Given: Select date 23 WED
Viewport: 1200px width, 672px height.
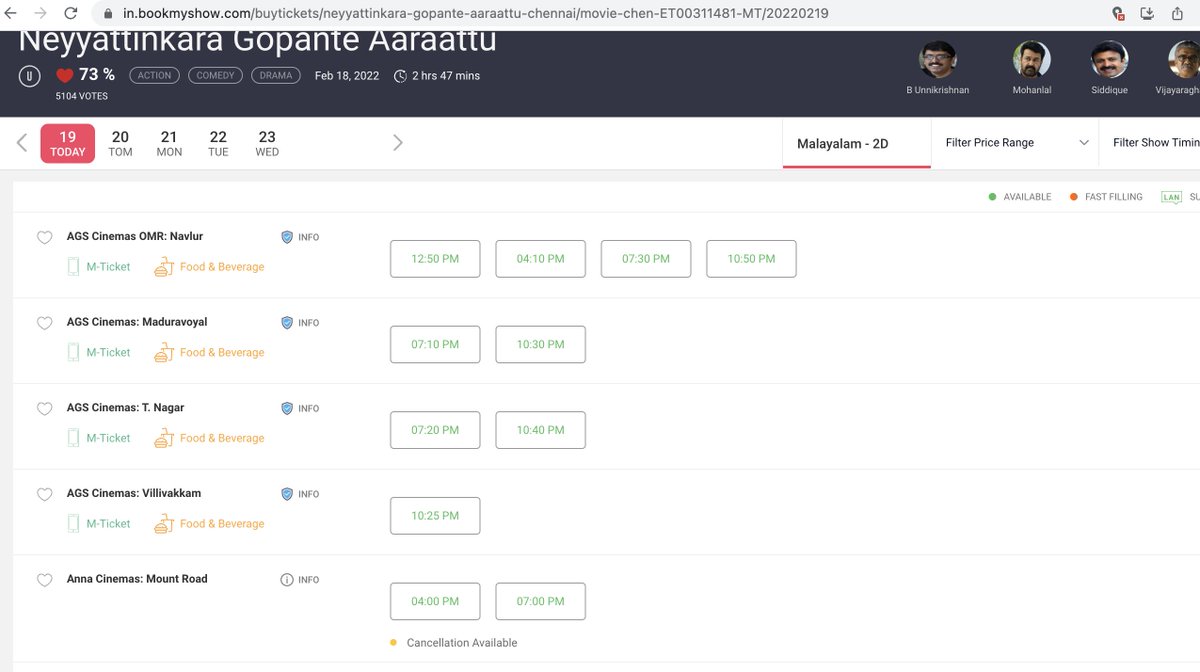Looking at the screenshot, I should pyautogui.click(x=267, y=144).
